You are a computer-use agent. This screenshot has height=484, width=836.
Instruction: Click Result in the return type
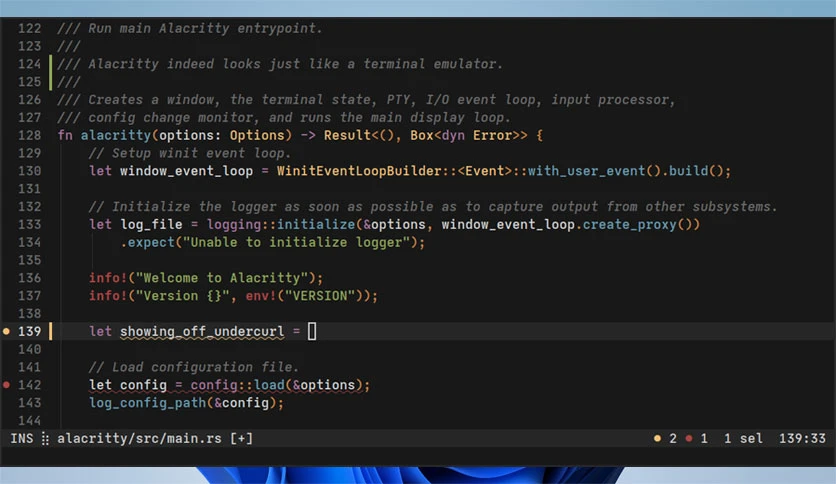coord(347,135)
